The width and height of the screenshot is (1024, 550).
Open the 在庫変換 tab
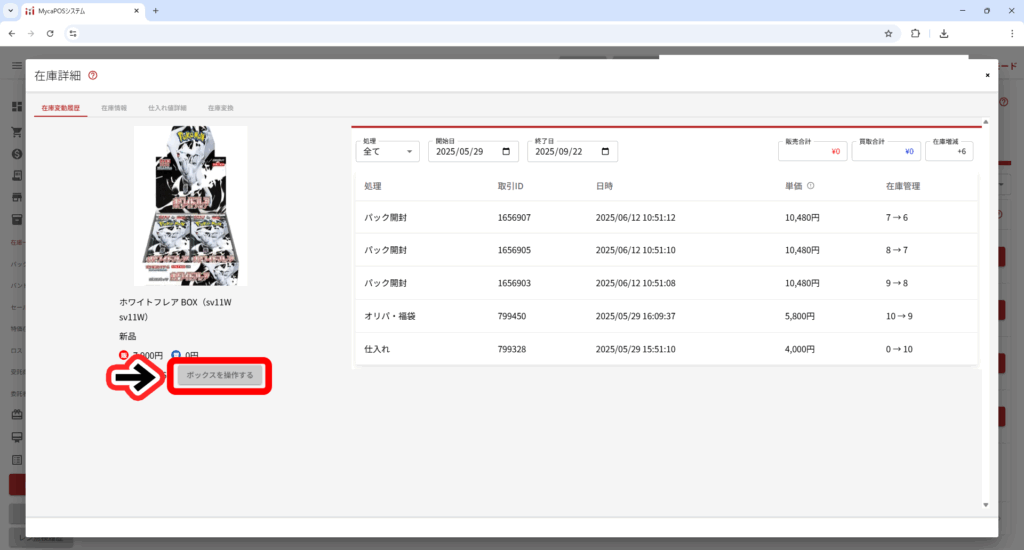tap(220, 107)
